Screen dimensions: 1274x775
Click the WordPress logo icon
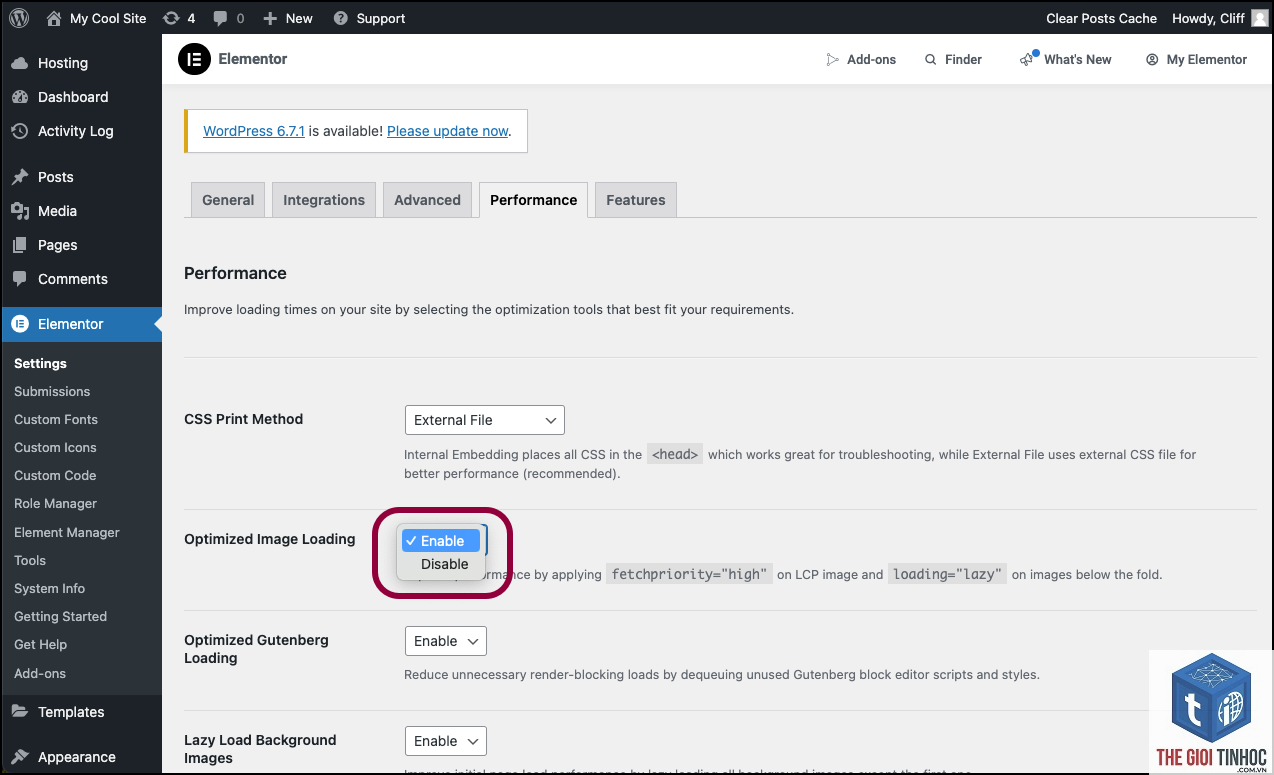(19, 18)
